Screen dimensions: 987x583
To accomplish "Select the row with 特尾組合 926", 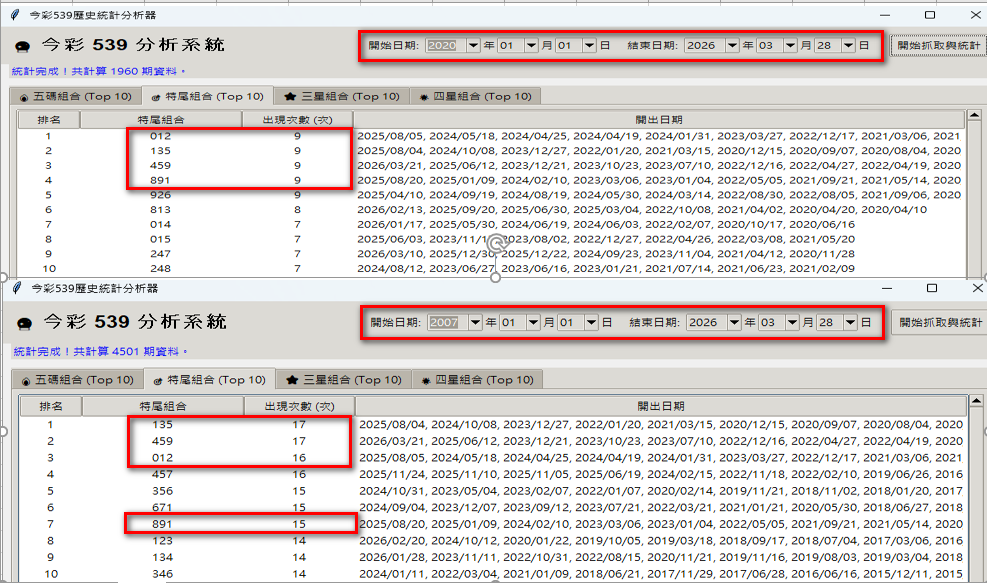I will click(x=161, y=195).
